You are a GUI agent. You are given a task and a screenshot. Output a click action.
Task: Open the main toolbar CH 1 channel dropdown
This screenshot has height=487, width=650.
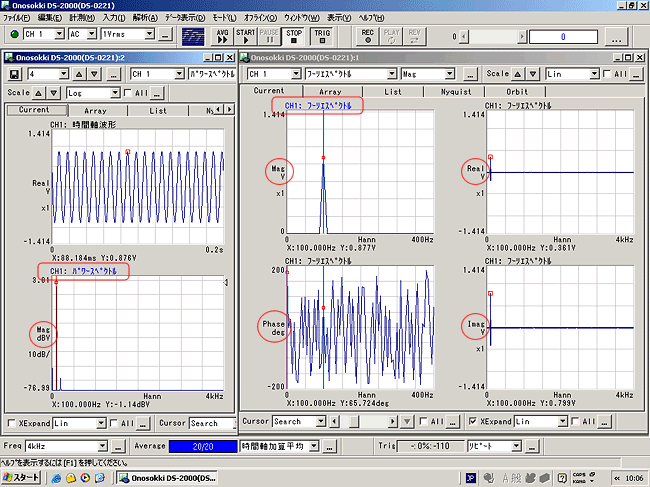tap(60, 34)
